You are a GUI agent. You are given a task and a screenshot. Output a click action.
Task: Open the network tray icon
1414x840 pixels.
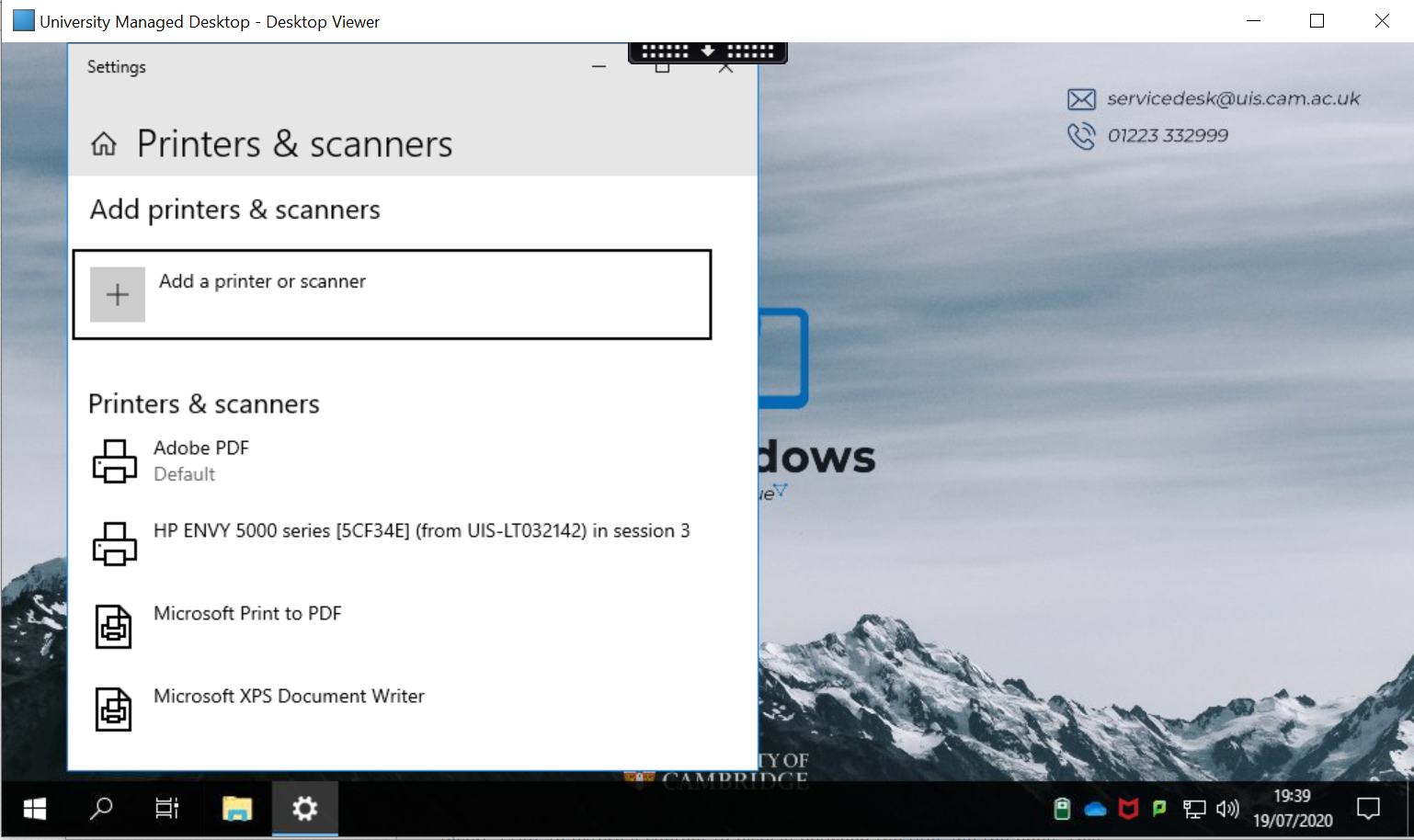1194,810
